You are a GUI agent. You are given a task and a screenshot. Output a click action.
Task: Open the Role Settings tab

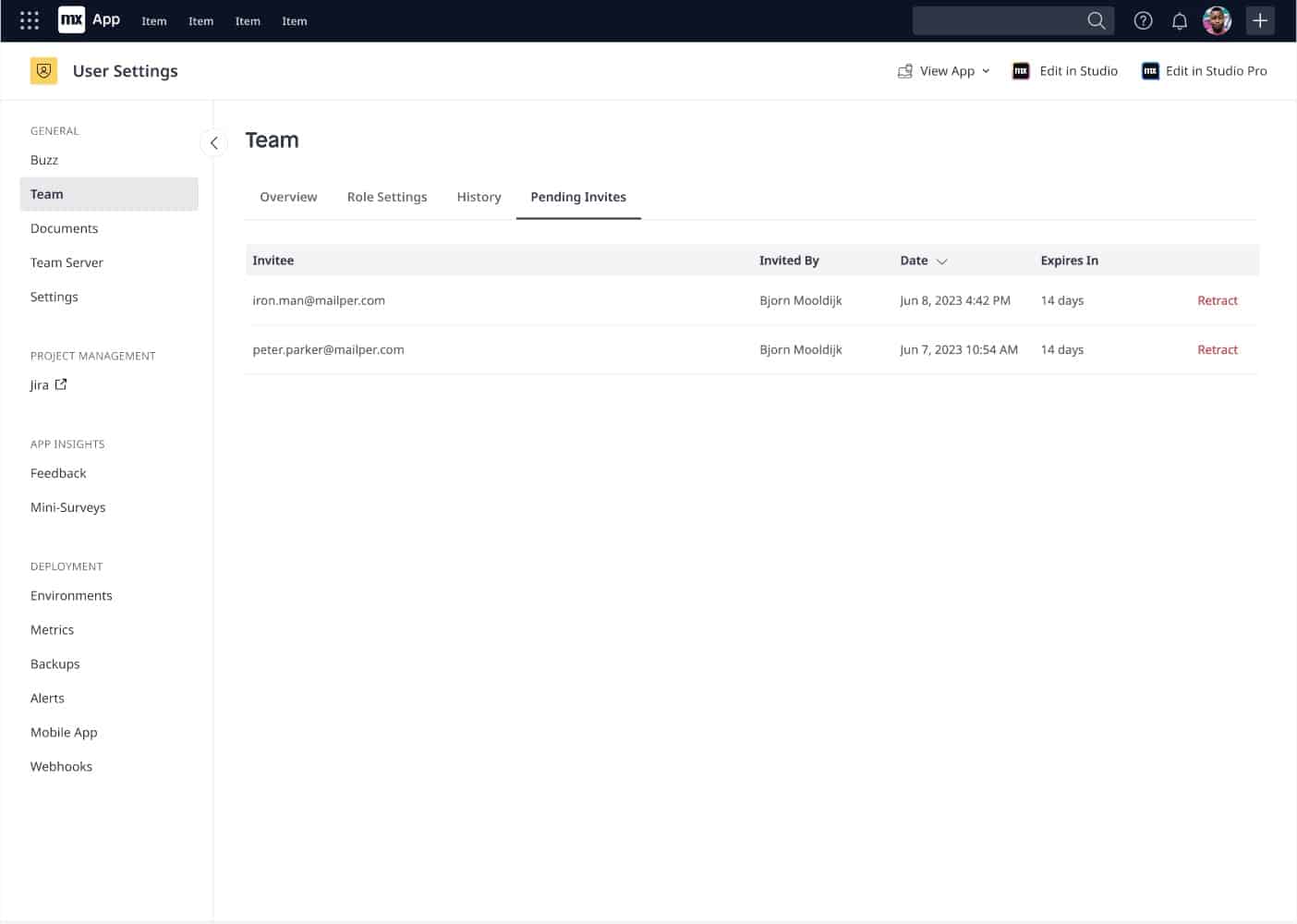coord(387,196)
